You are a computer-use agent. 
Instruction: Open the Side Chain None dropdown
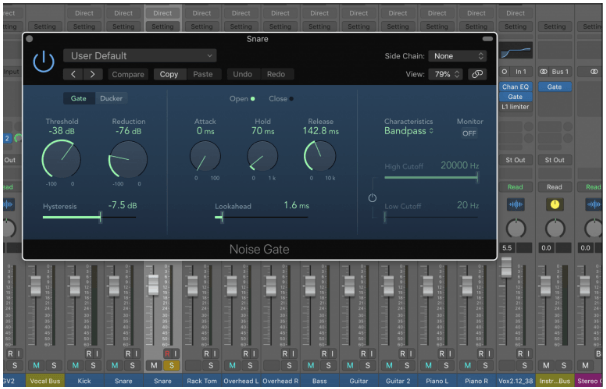458,56
